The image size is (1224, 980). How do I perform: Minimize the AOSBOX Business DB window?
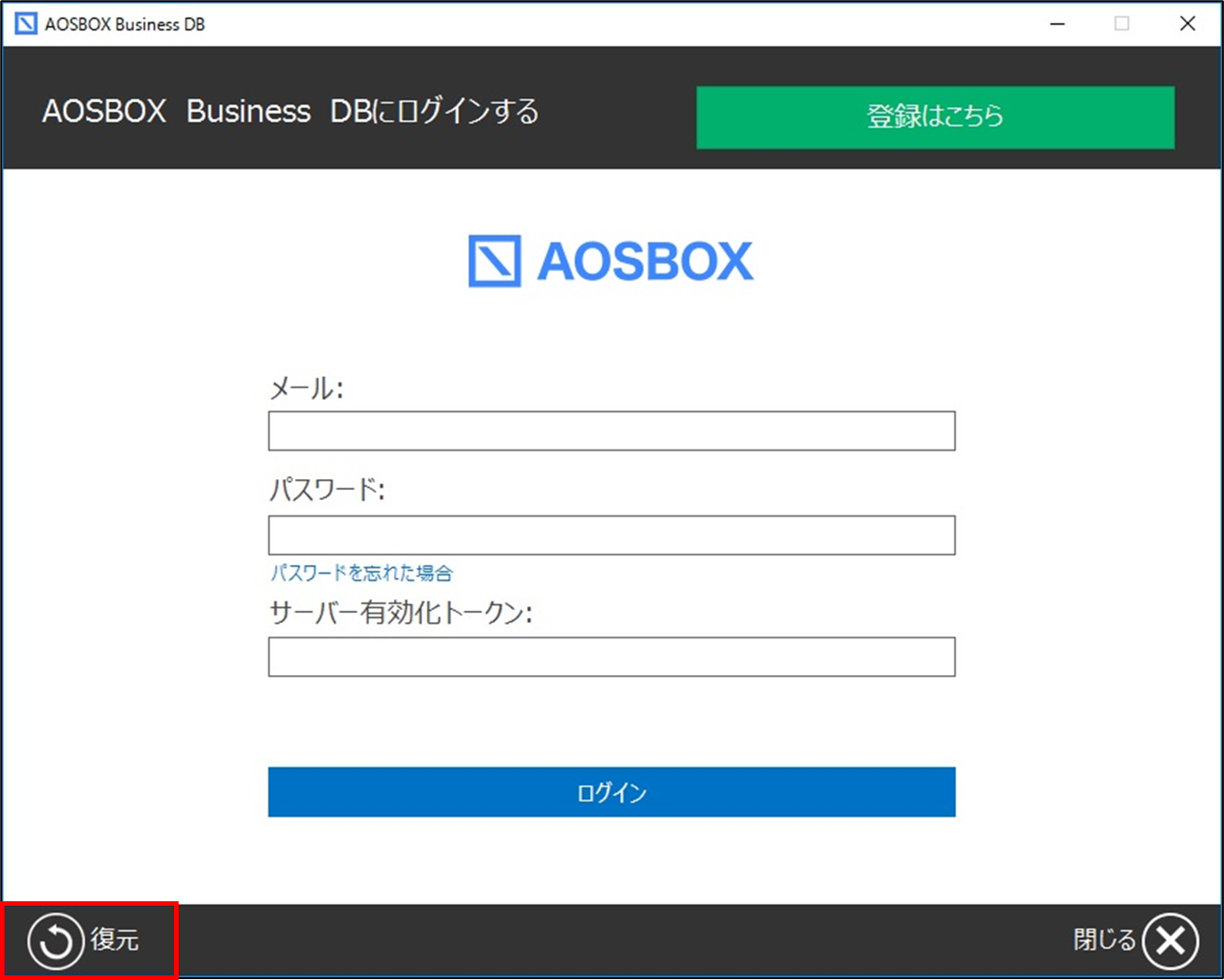tap(1057, 24)
